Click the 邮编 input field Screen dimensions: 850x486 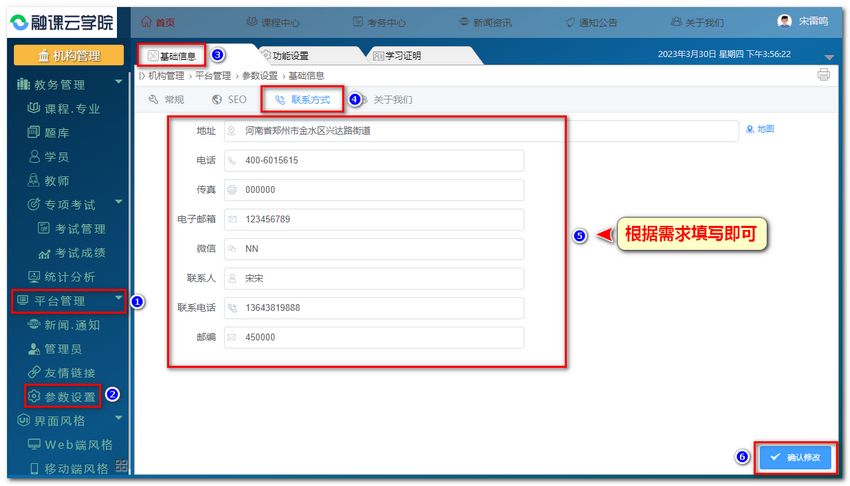(x=374, y=337)
